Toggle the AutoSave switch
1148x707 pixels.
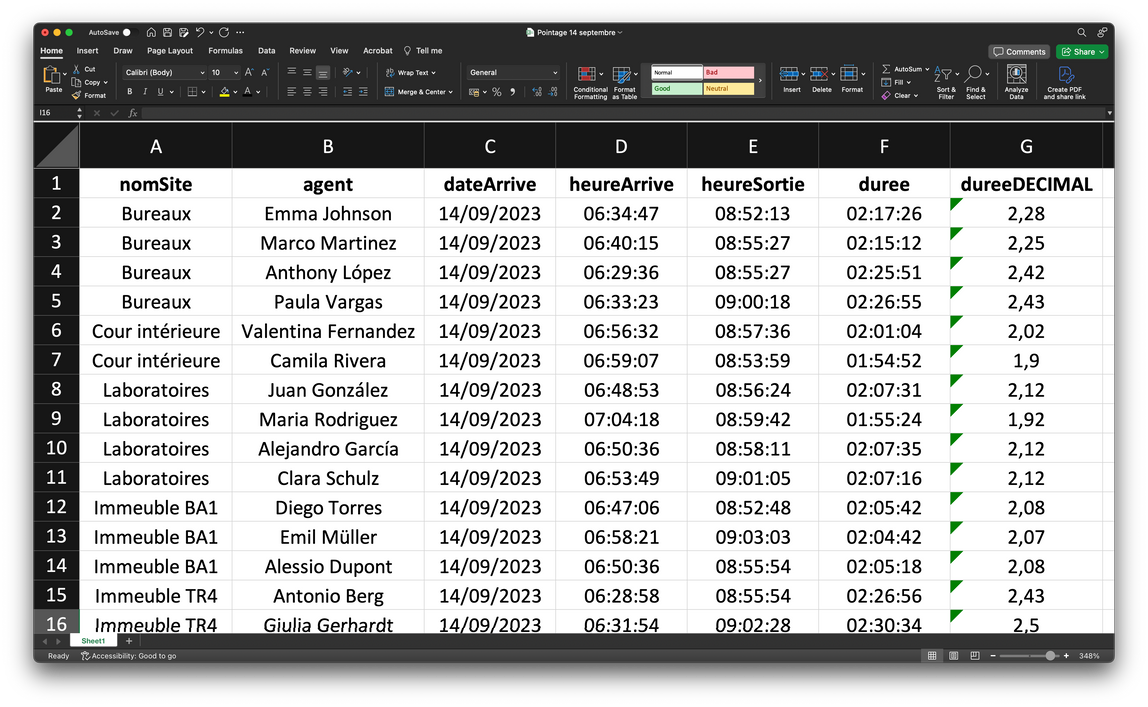126,32
